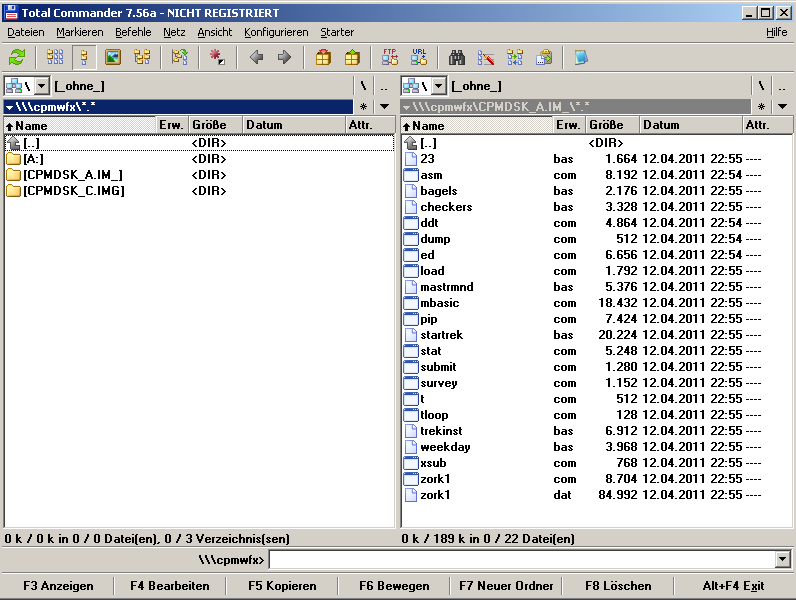
Task: Open the left panel drive dropdown arrow
Action: click(x=42, y=86)
